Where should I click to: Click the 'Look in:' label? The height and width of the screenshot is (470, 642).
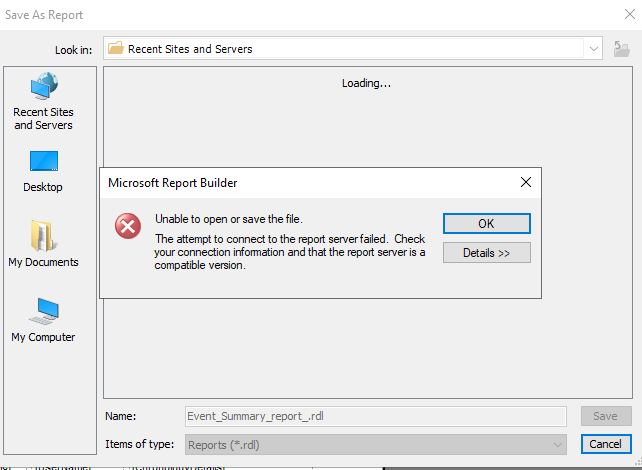point(74,50)
